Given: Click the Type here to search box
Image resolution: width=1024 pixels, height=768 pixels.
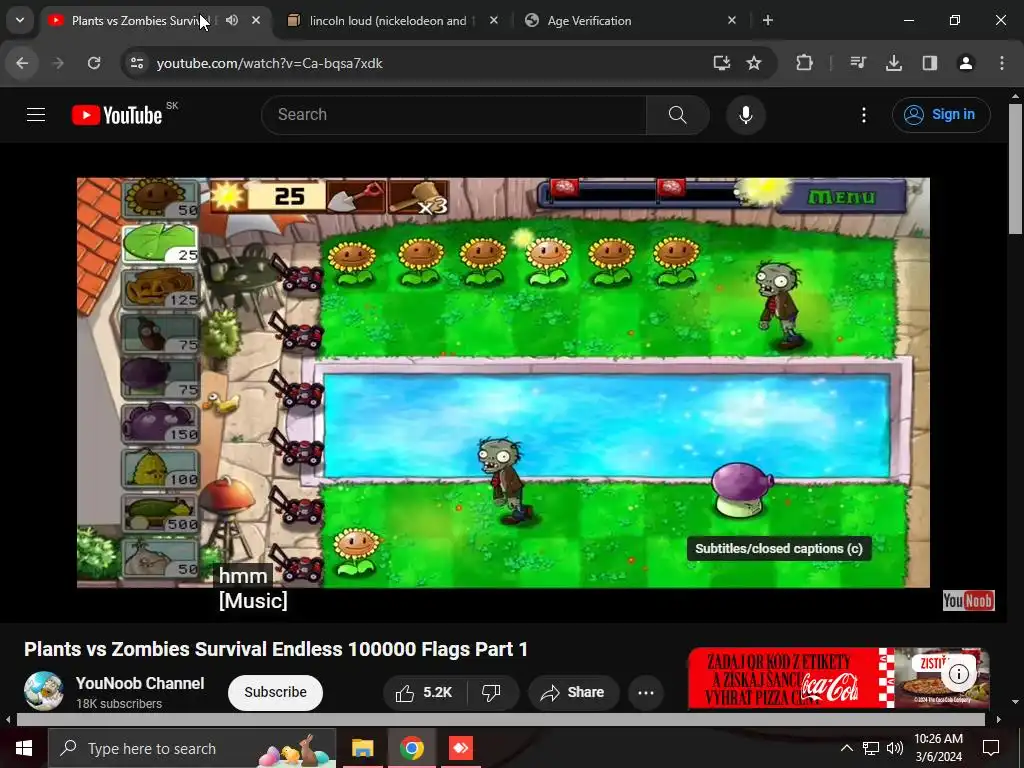Looking at the screenshot, I should pyautogui.click(x=192, y=748).
